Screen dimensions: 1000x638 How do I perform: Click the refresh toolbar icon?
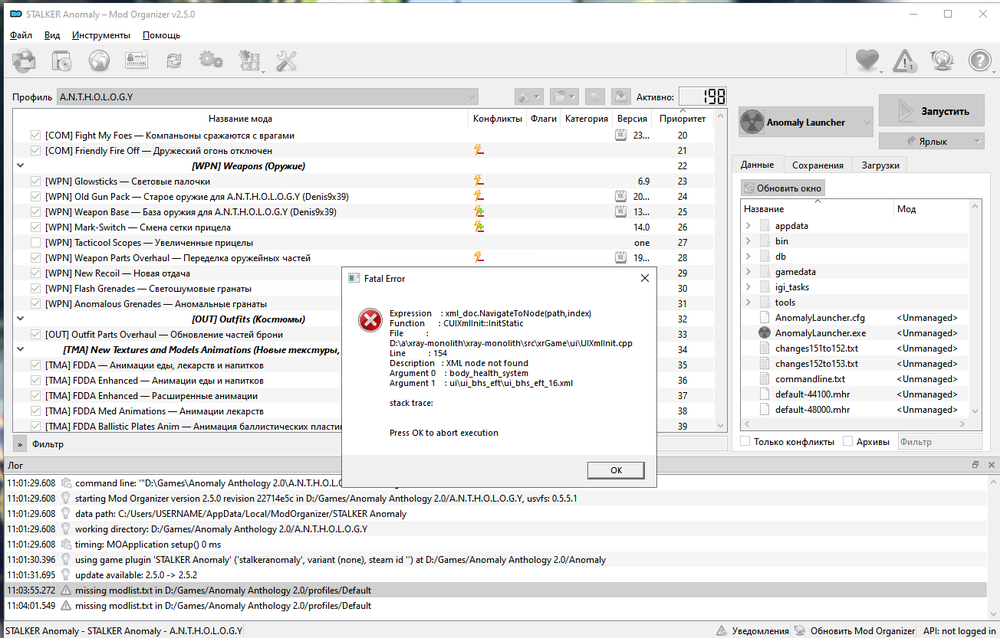(x=174, y=61)
